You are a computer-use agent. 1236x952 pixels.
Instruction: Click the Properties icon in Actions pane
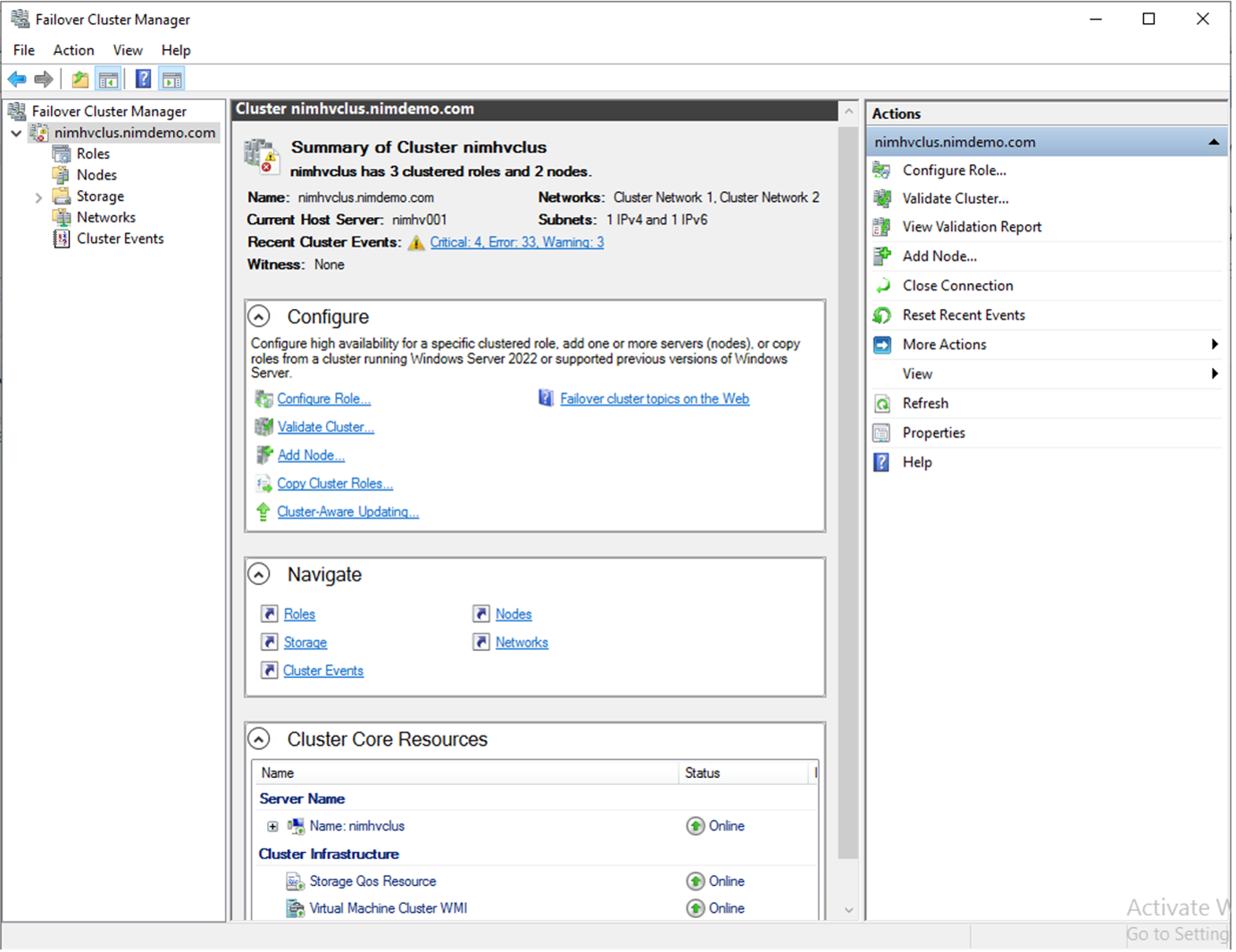882,433
